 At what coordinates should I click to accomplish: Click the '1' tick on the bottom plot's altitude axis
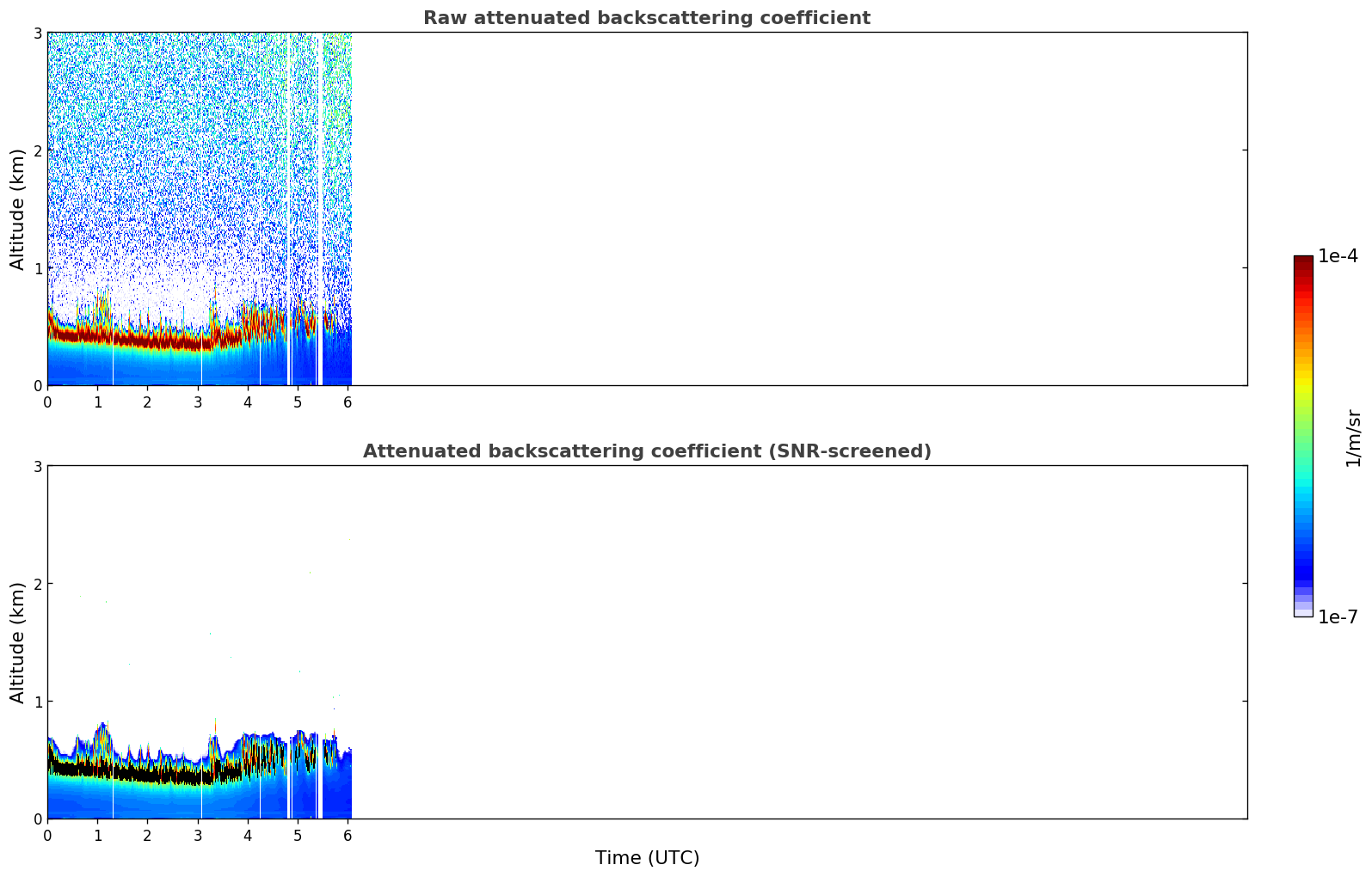pos(37,702)
